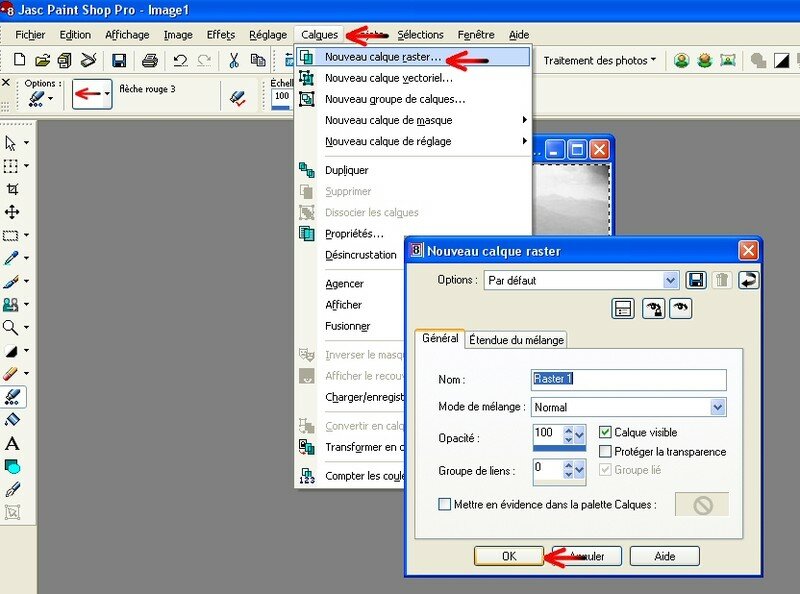Select the Pen nib tool
Image resolution: width=800 pixels, height=594 pixels.
pyautogui.click(x=12, y=489)
